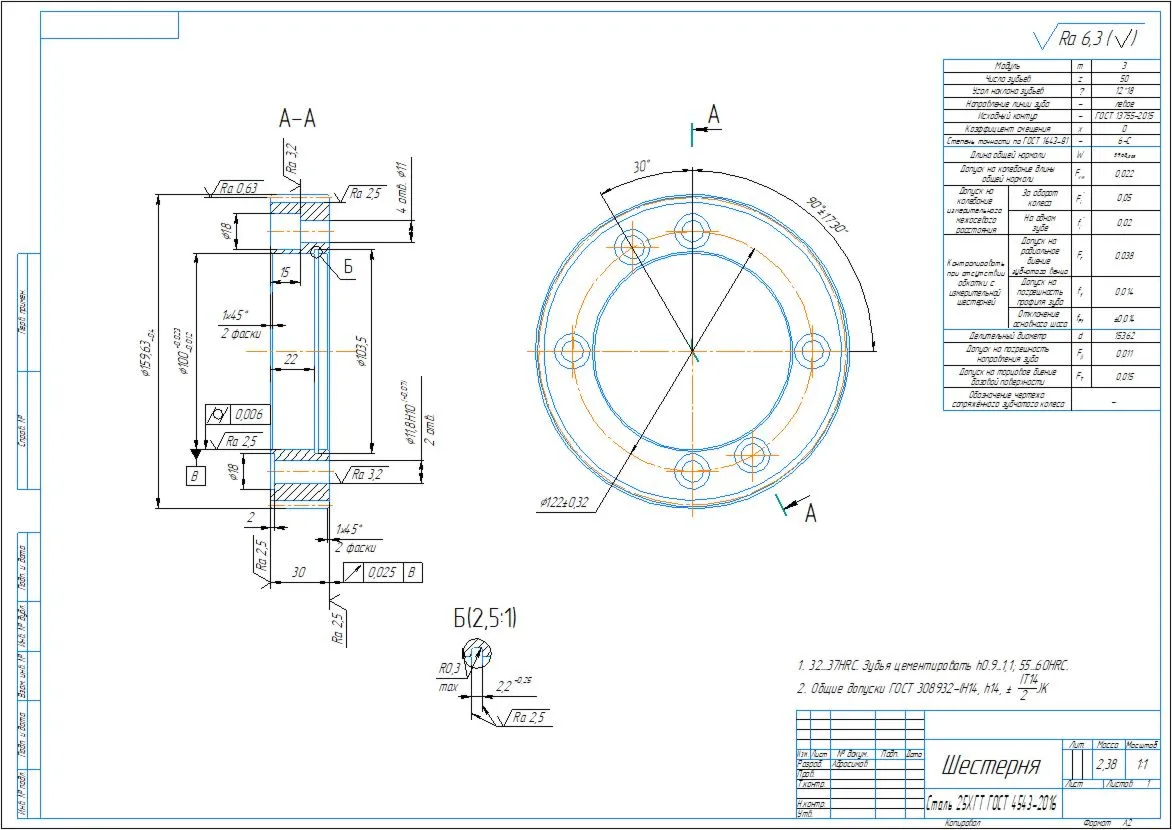Click the upper section arrow labeled A

708,123
